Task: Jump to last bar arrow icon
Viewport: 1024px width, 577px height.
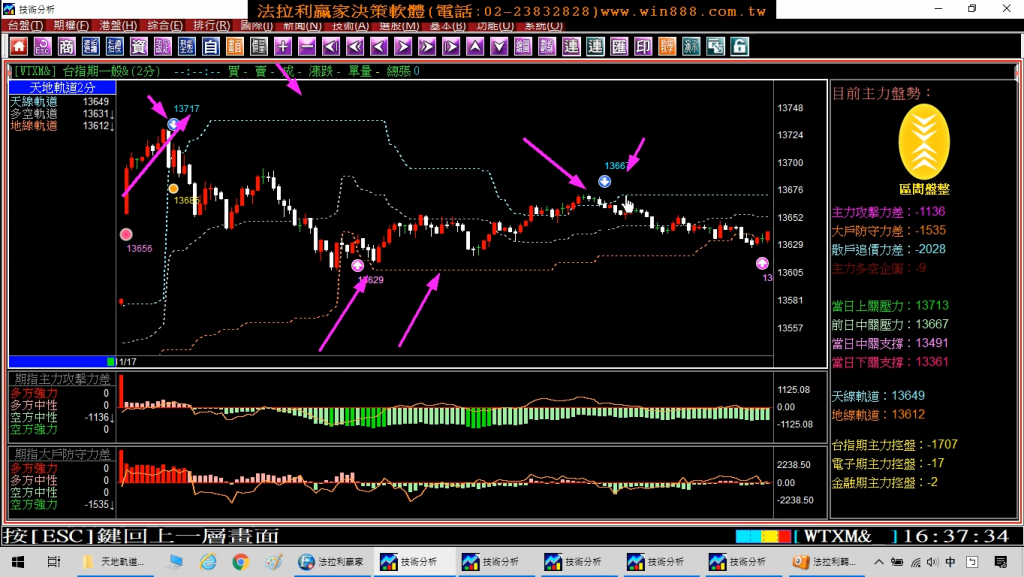Action: pyautogui.click(x=451, y=46)
